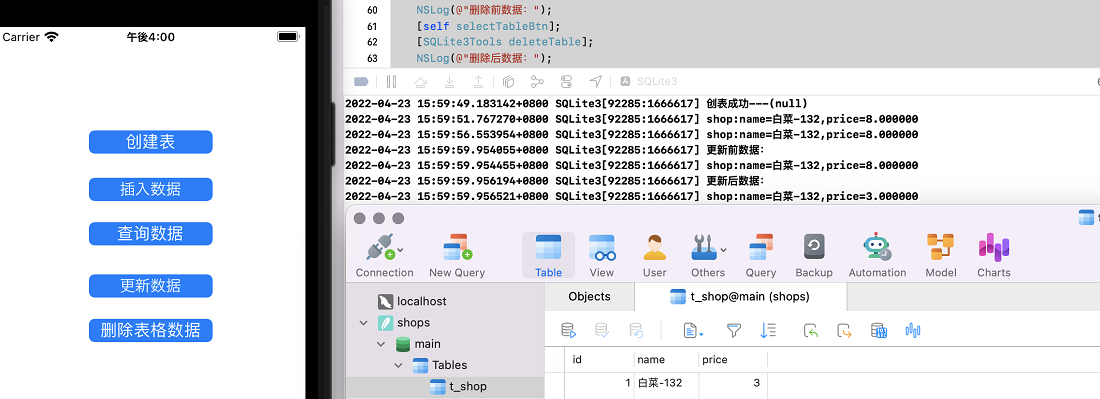This screenshot has height=399, width=1100.
Task: Open the User management icon
Action: (x=655, y=256)
